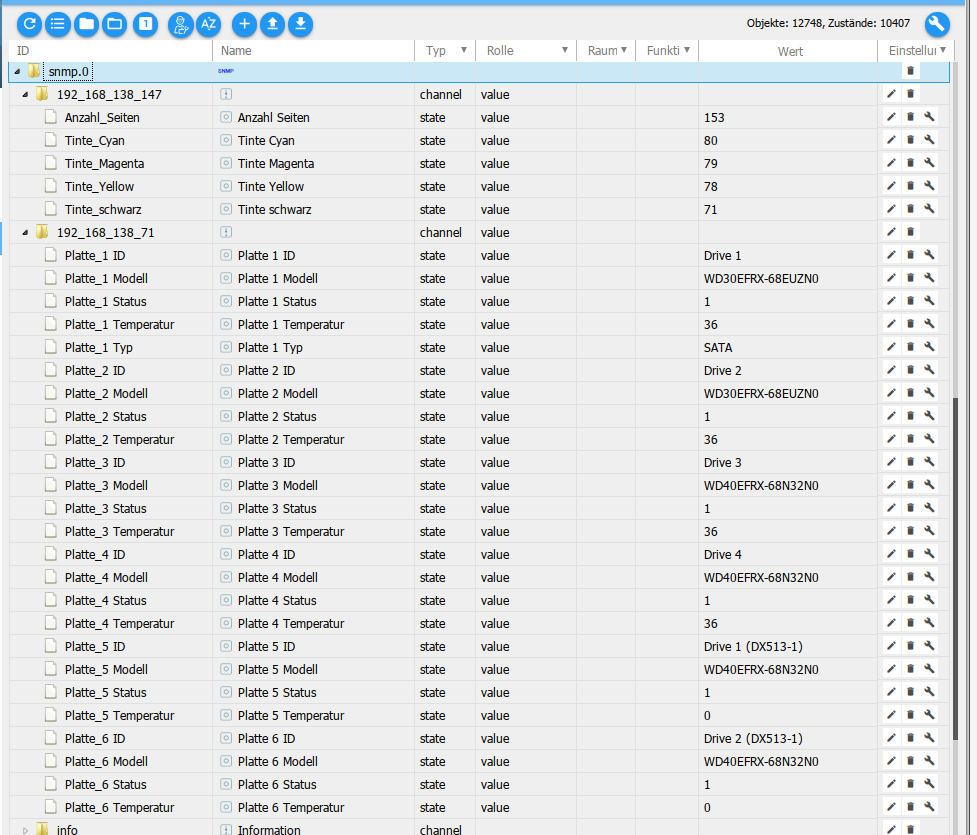
Task: Delete the Platte_1 ID state
Action: pos(910,255)
